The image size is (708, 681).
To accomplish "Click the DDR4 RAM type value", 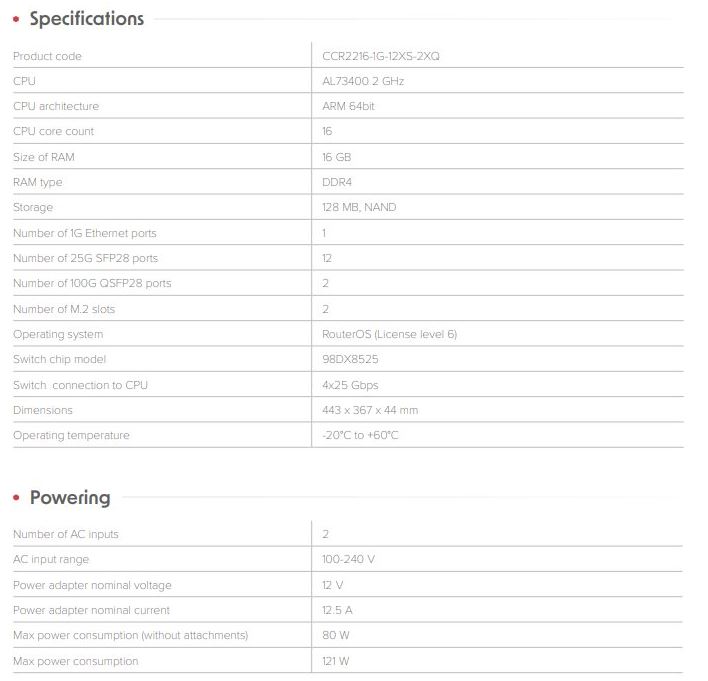I will [337, 182].
